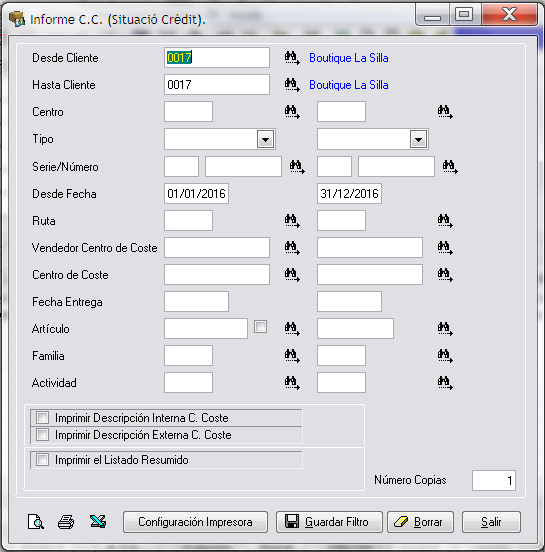Open the Hasta Cliente binoculars search
The height and width of the screenshot is (552, 545).
click(x=292, y=85)
